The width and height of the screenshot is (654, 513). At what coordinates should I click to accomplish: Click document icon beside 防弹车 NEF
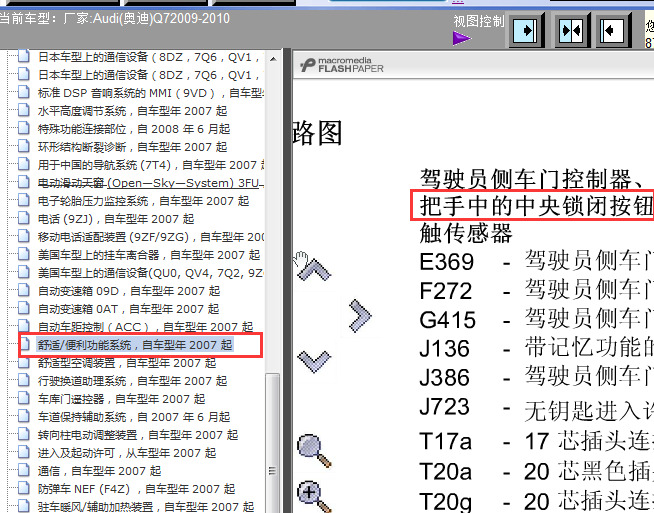point(24,488)
